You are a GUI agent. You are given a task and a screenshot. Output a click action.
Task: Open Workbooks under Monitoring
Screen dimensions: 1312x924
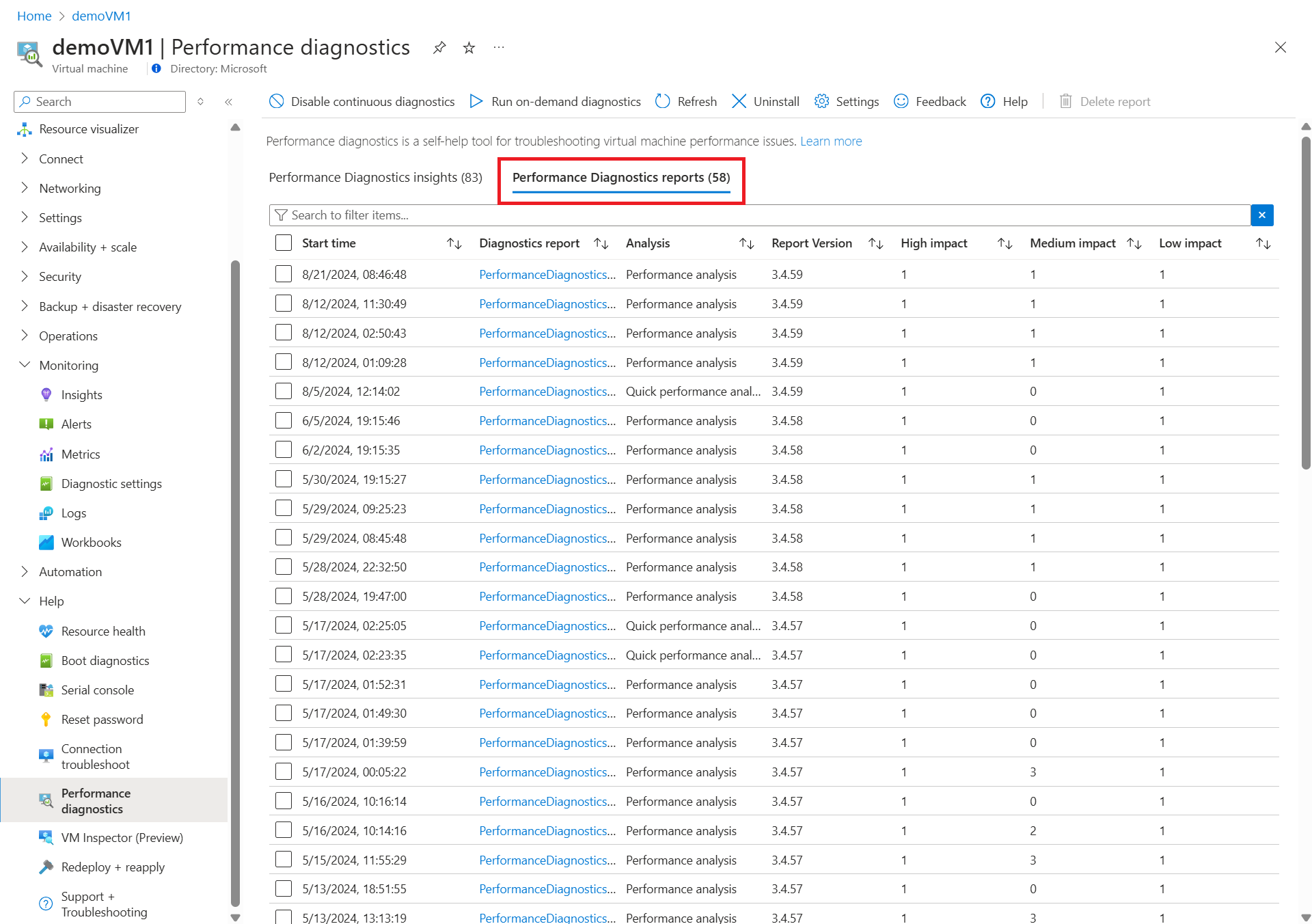(x=91, y=543)
